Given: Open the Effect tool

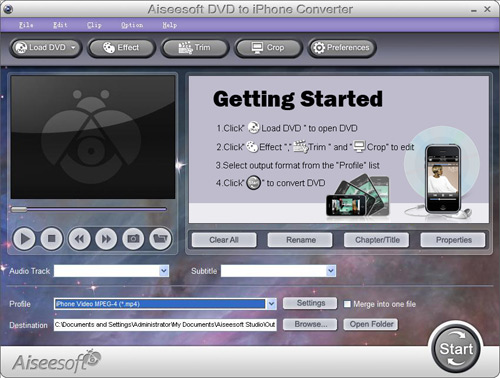Looking at the screenshot, I should pyautogui.click(x=121, y=48).
